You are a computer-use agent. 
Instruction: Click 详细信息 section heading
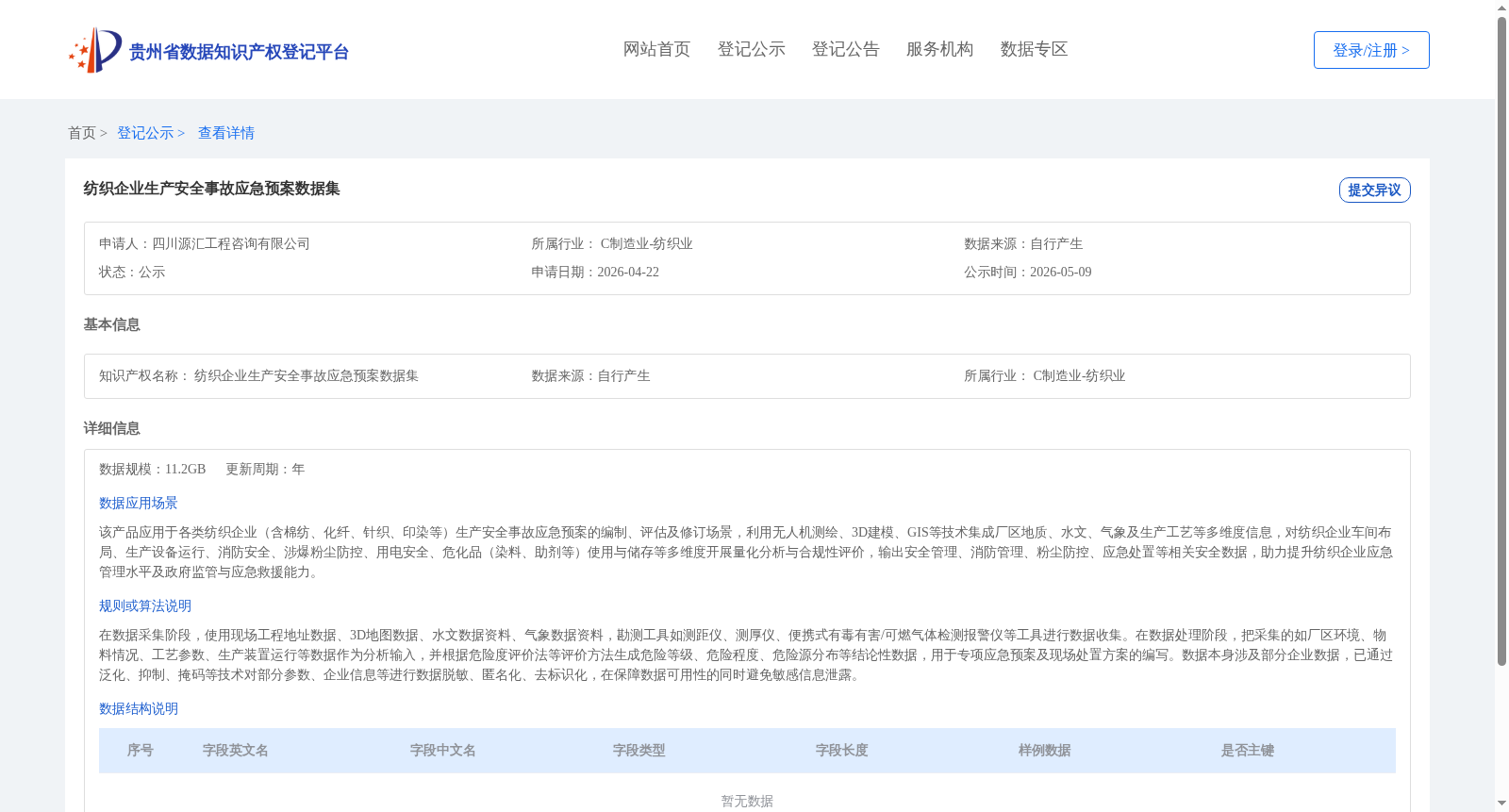[111, 428]
